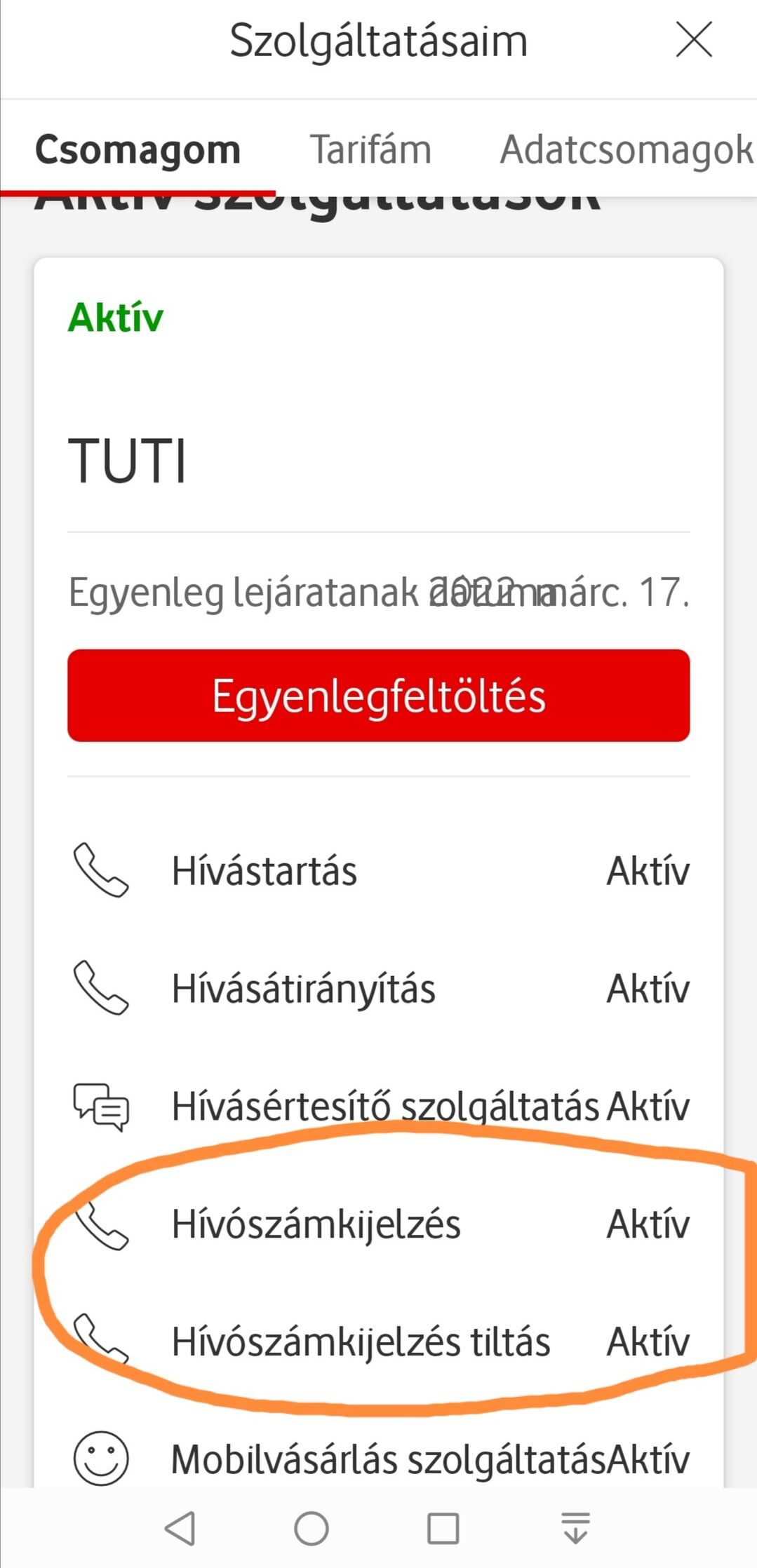Open recent apps with the square icon
Screen dimensions: 757x1568
click(x=443, y=1529)
